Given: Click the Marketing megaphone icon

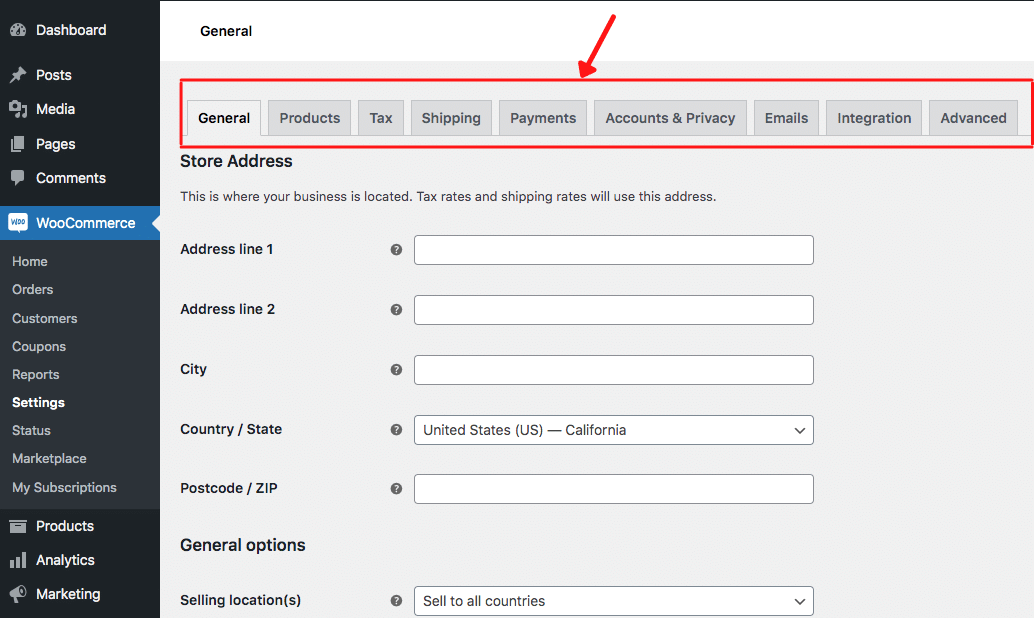Looking at the screenshot, I should click(x=18, y=594).
